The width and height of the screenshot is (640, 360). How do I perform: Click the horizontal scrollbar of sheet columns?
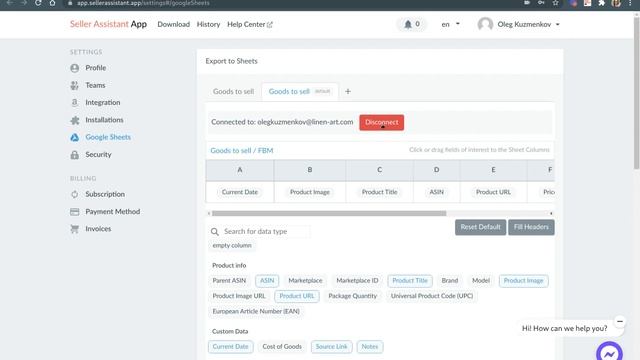pyautogui.click(x=329, y=213)
